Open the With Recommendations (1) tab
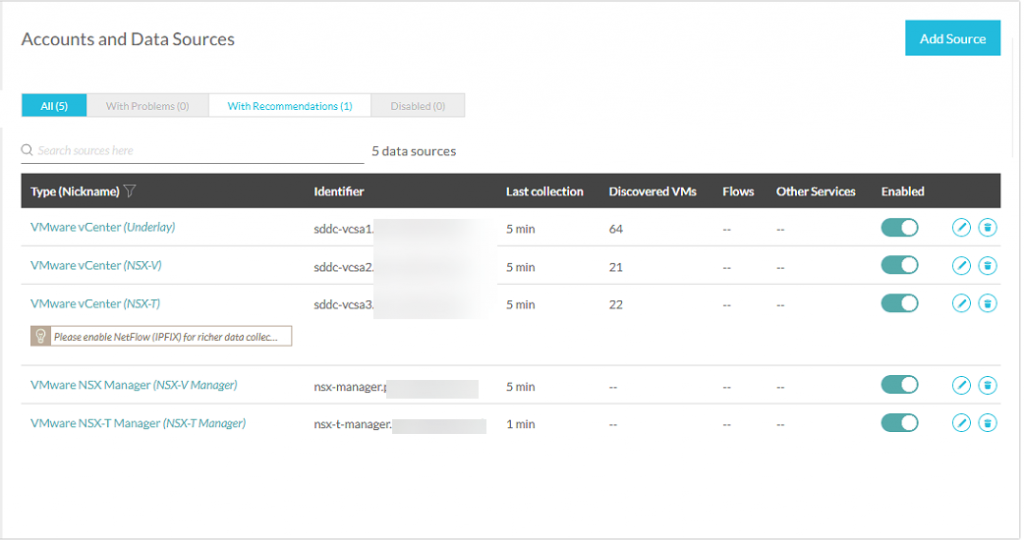 tap(290, 106)
